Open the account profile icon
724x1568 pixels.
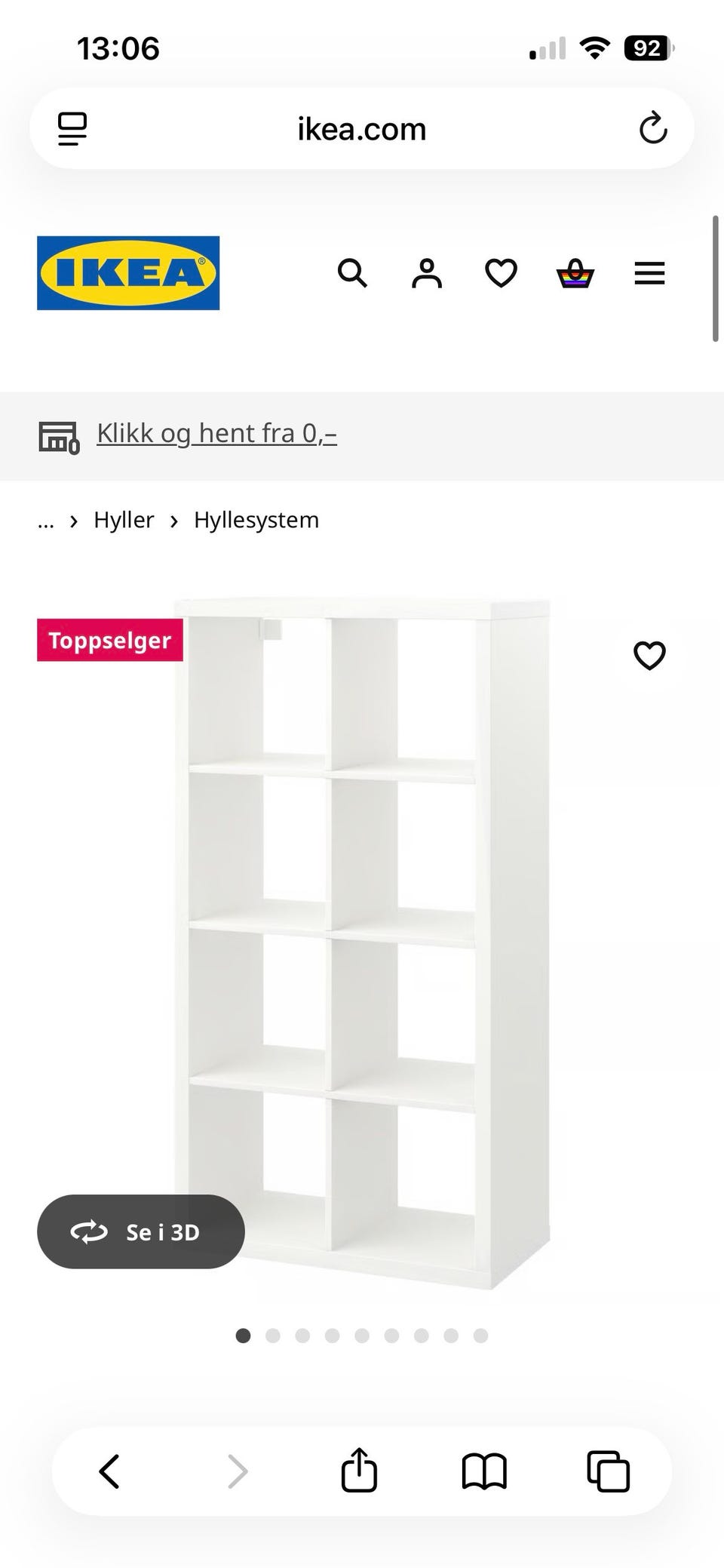tap(427, 273)
